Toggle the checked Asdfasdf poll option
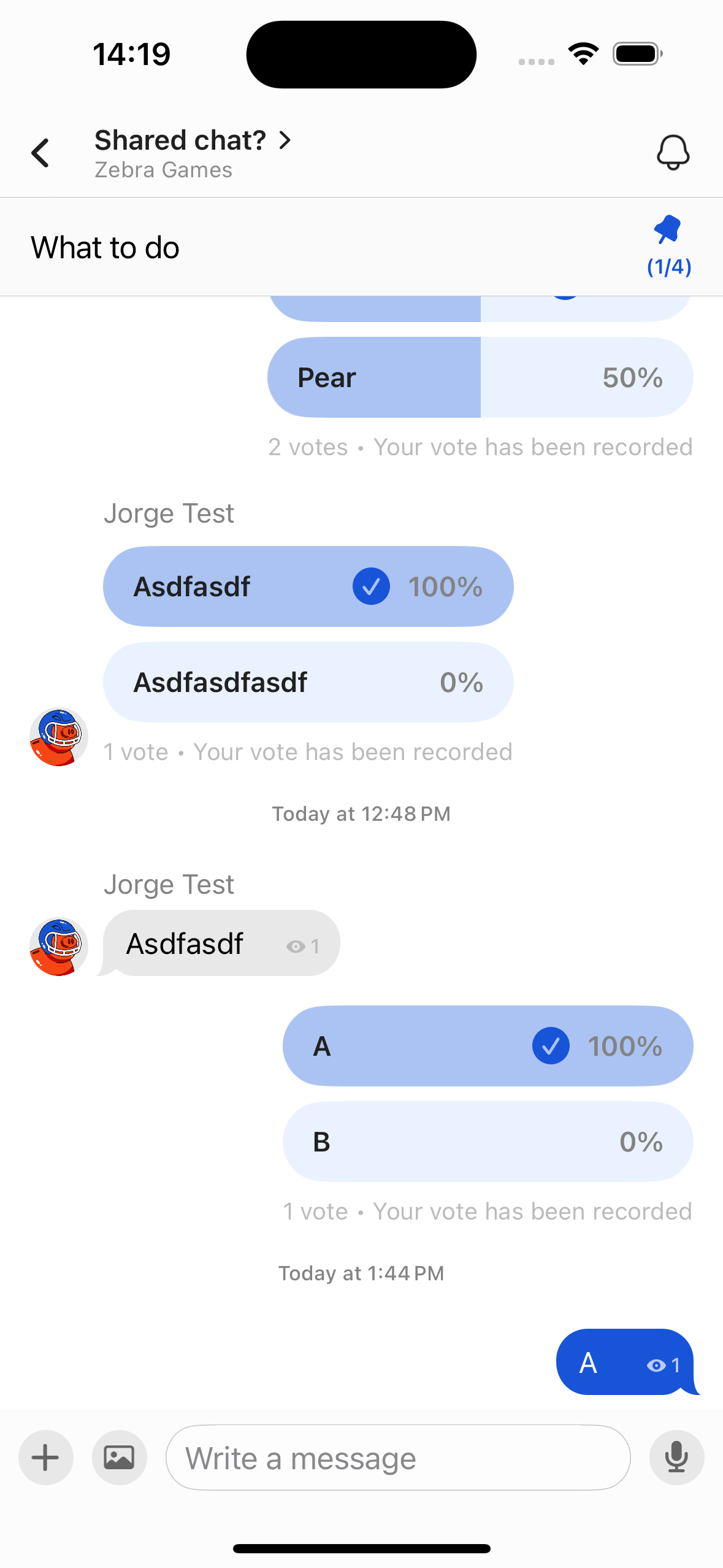 (x=308, y=586)
